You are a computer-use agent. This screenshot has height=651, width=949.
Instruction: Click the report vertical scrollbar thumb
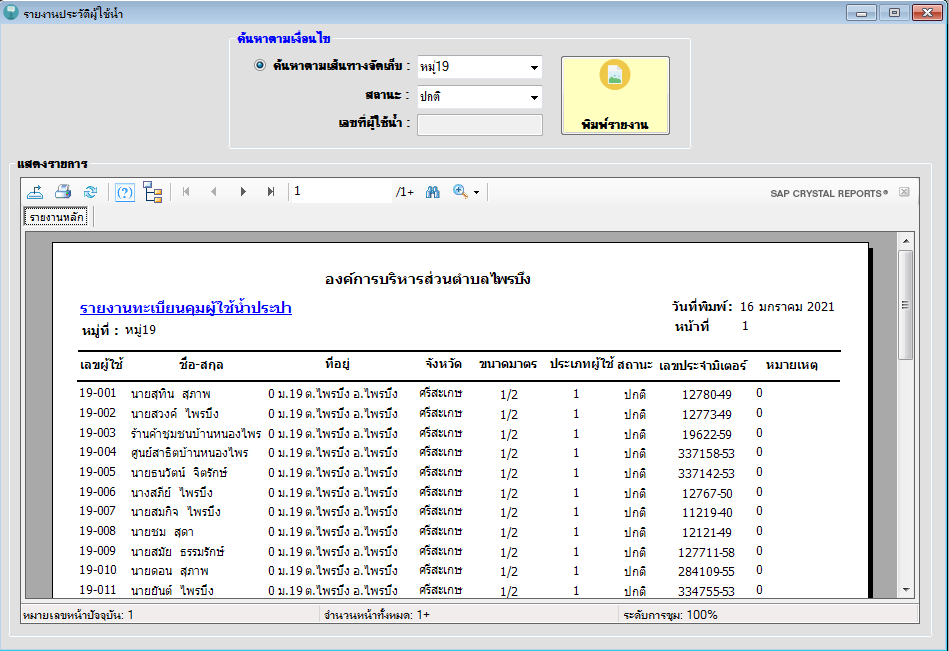pyautogui.click(x=906, y=304)
